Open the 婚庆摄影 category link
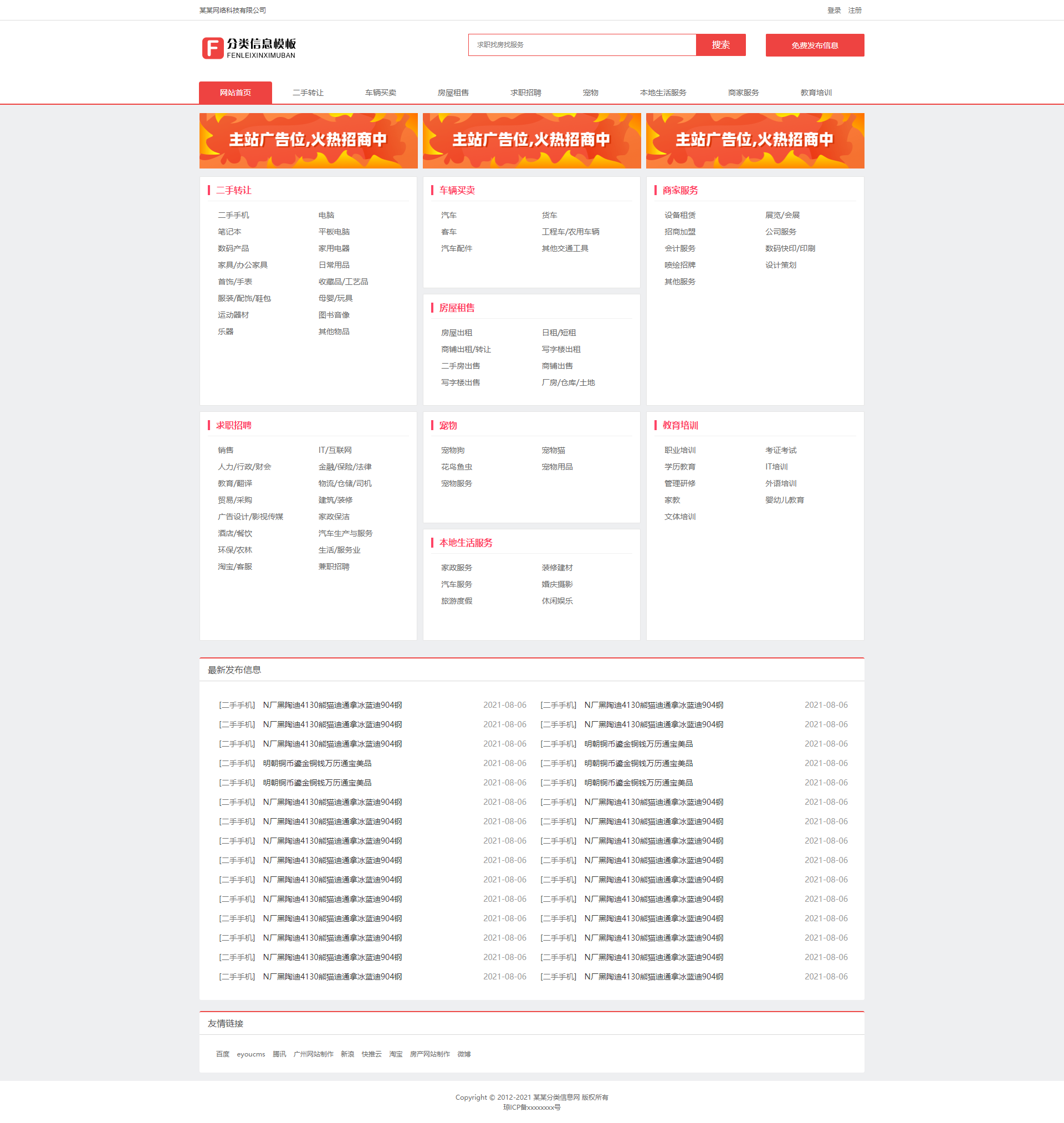The height and width of the screenshot is (1123, 1064). (557, 584)
